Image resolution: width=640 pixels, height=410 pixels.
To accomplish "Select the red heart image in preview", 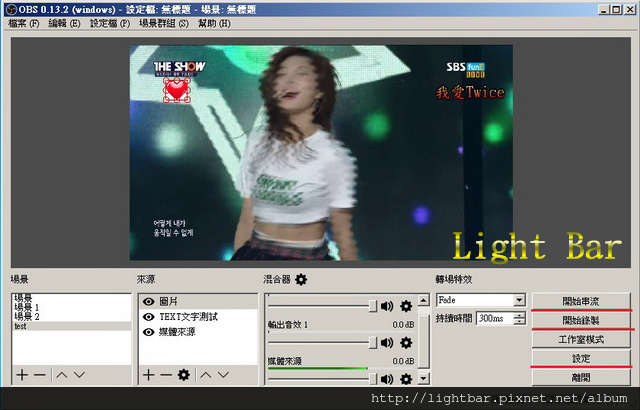I will (177, 90).
